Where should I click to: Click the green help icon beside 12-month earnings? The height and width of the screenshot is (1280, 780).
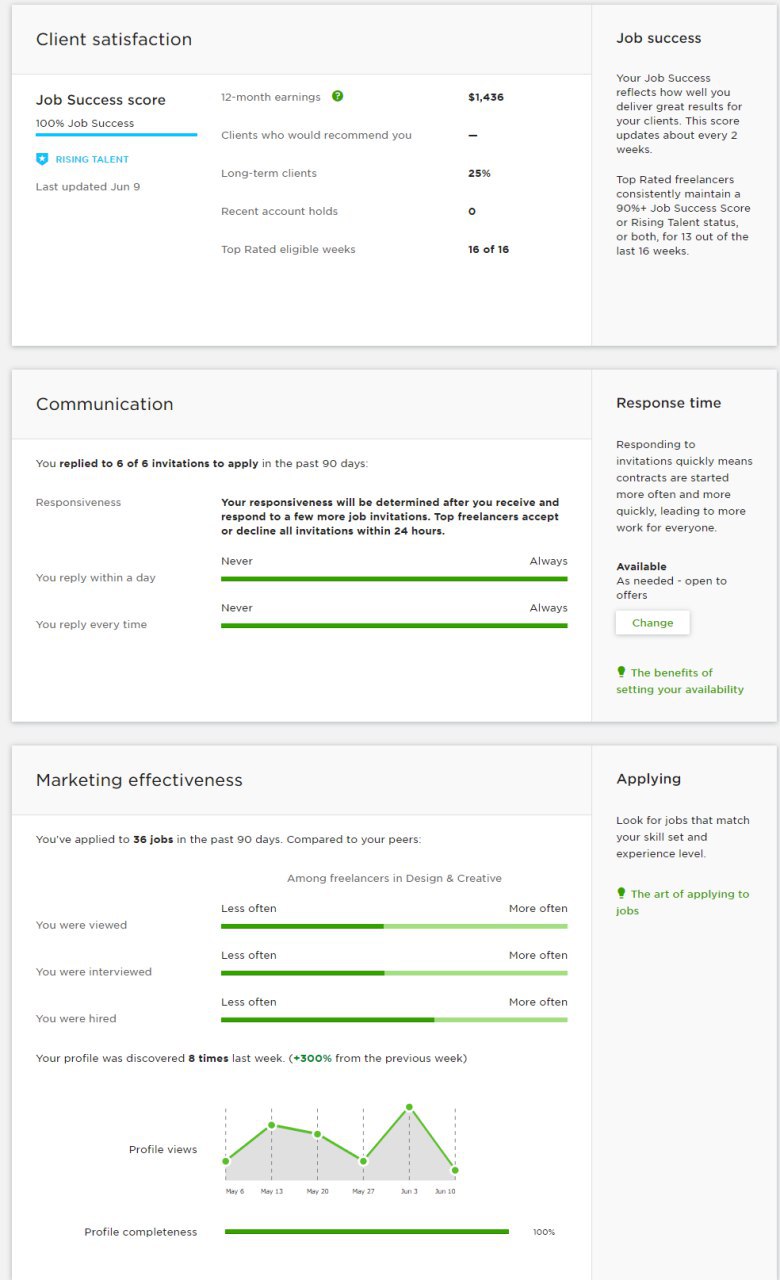point(337,97)
